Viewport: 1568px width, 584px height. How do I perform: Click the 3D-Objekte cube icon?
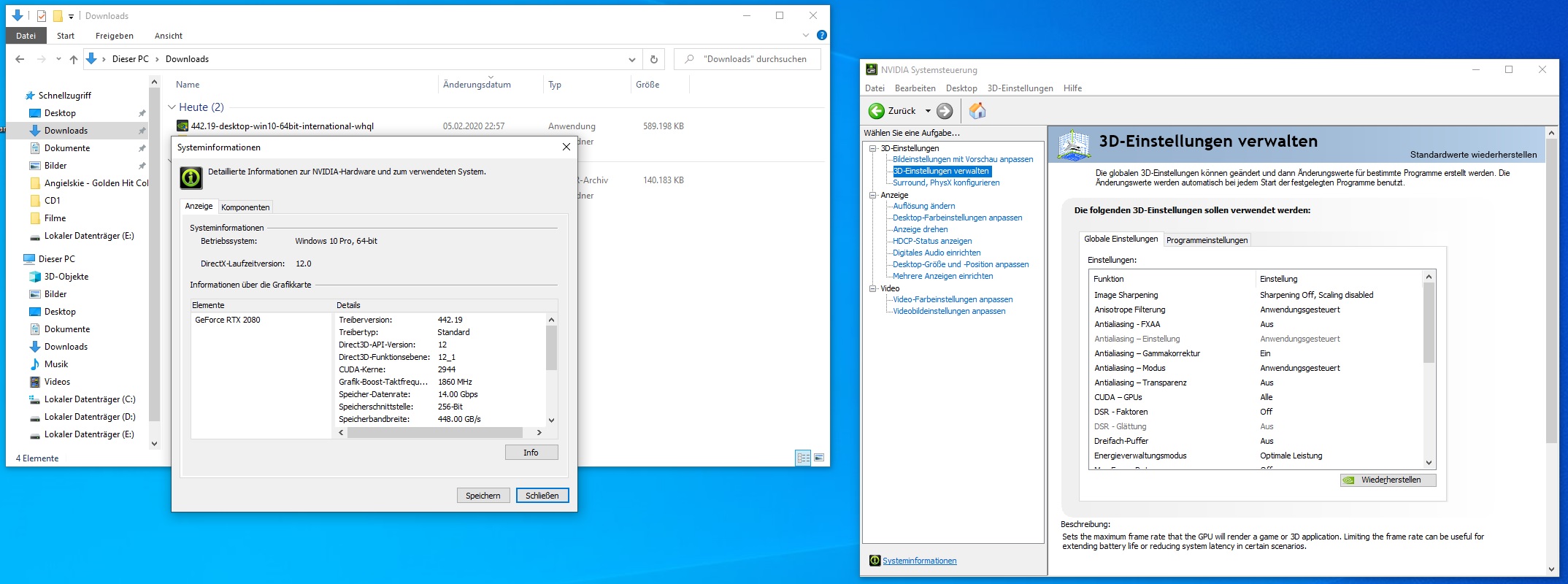[34, 277]
